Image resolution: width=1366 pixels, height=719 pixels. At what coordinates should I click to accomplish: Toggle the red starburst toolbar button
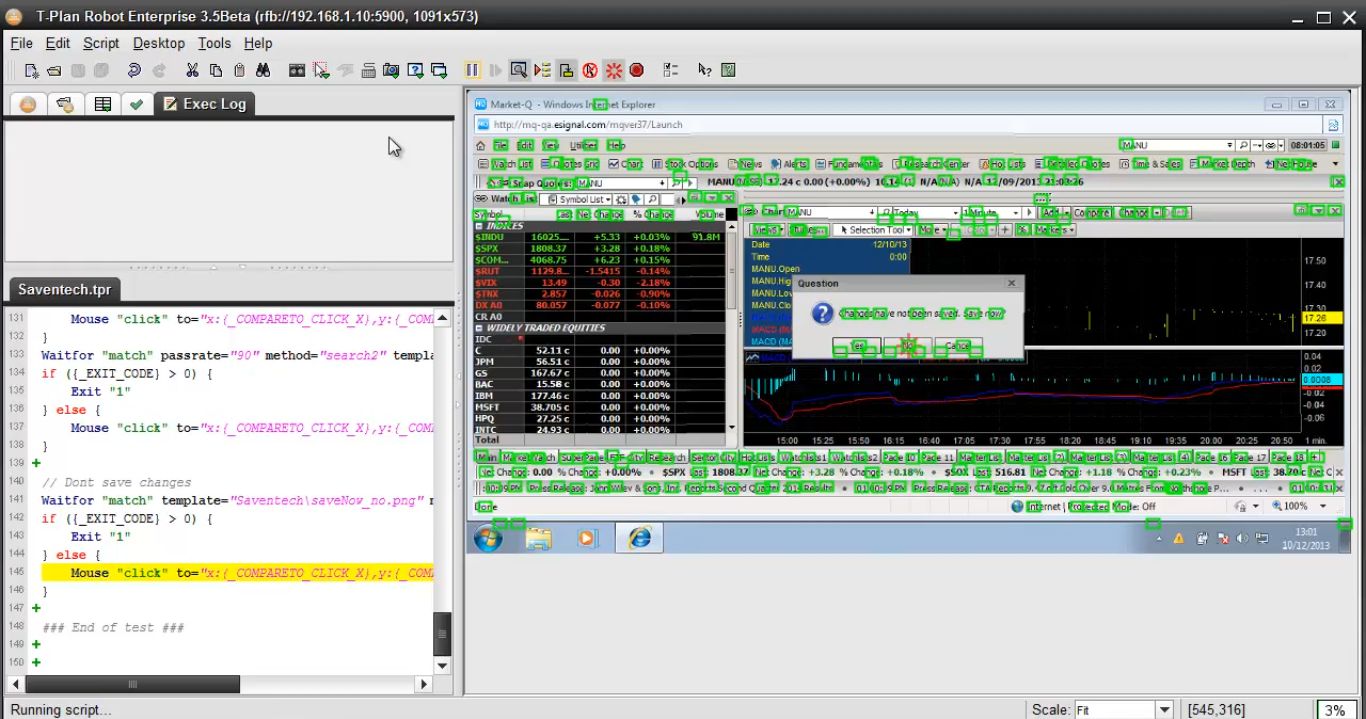click(614, 70)
